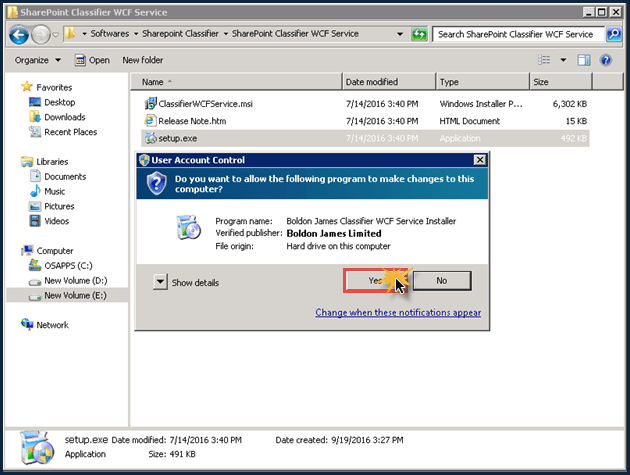The image size is (630, 475).
Task: Maximize the SharePoint Classifier WCF Service window
Action: point(601,12)
